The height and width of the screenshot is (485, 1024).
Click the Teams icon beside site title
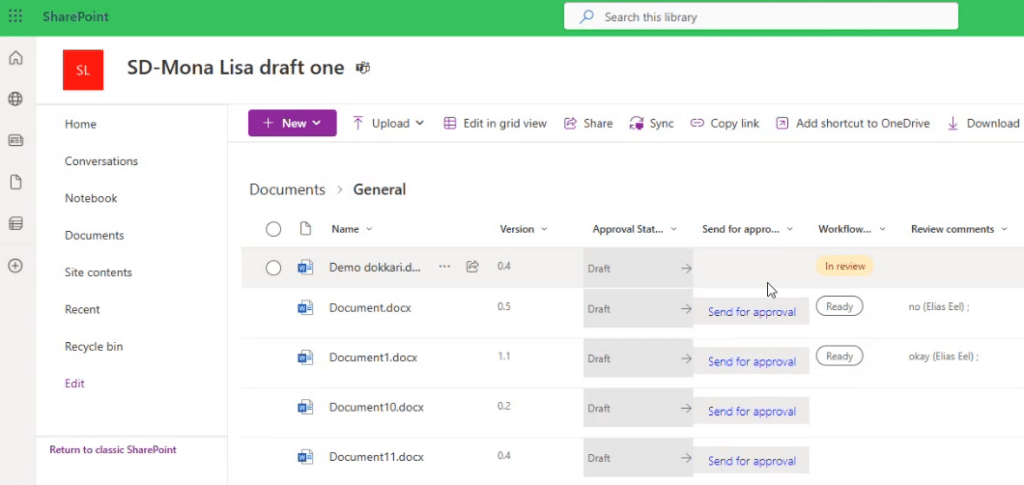tap(363, 67)
